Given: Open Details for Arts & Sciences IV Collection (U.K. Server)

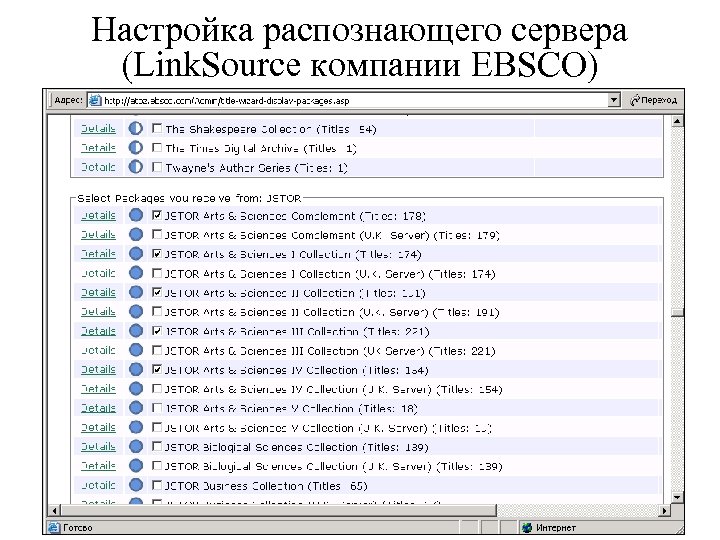Looking at the screenshot, I should coord(98,389).
